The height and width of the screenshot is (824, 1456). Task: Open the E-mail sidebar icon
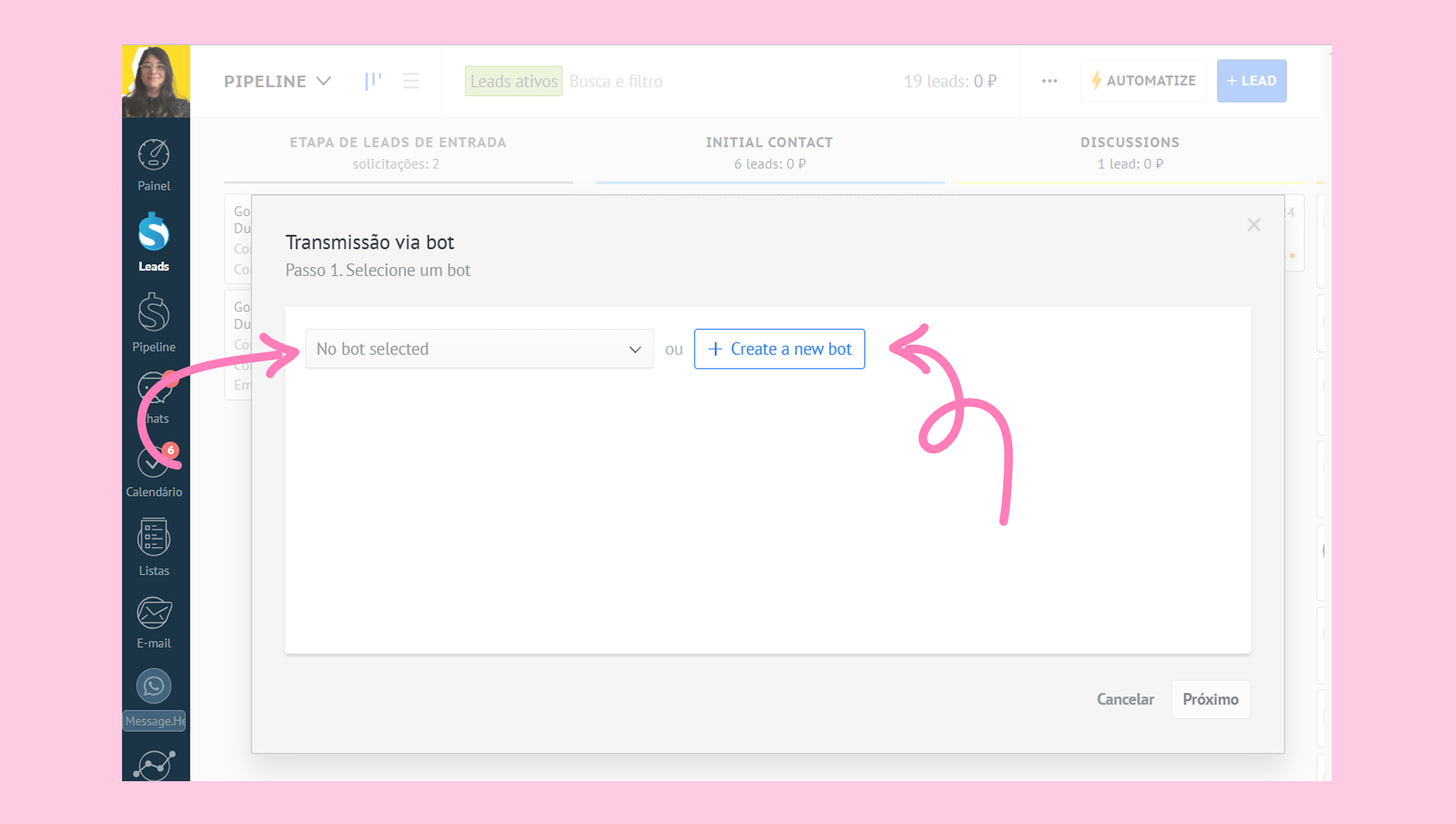tap(154, 614)
